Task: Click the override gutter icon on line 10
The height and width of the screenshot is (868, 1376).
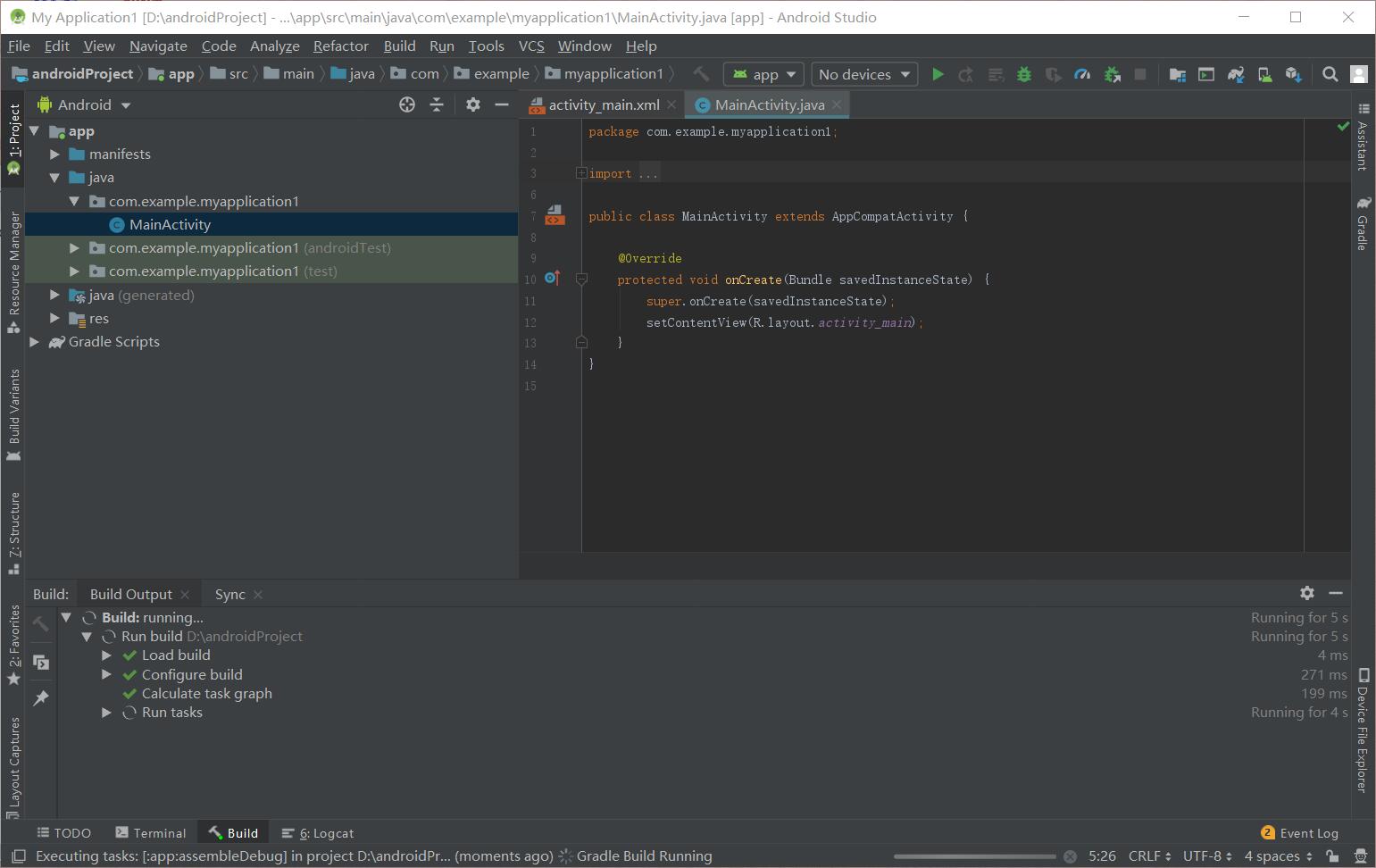Action: click(552, 279)
